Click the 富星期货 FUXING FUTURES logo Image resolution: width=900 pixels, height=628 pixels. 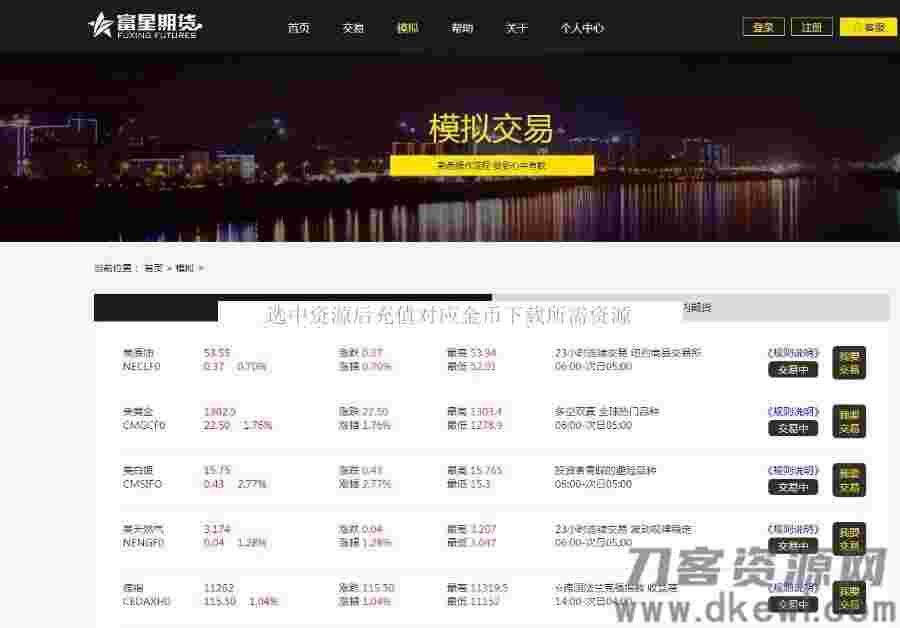(x=143, y=26)
